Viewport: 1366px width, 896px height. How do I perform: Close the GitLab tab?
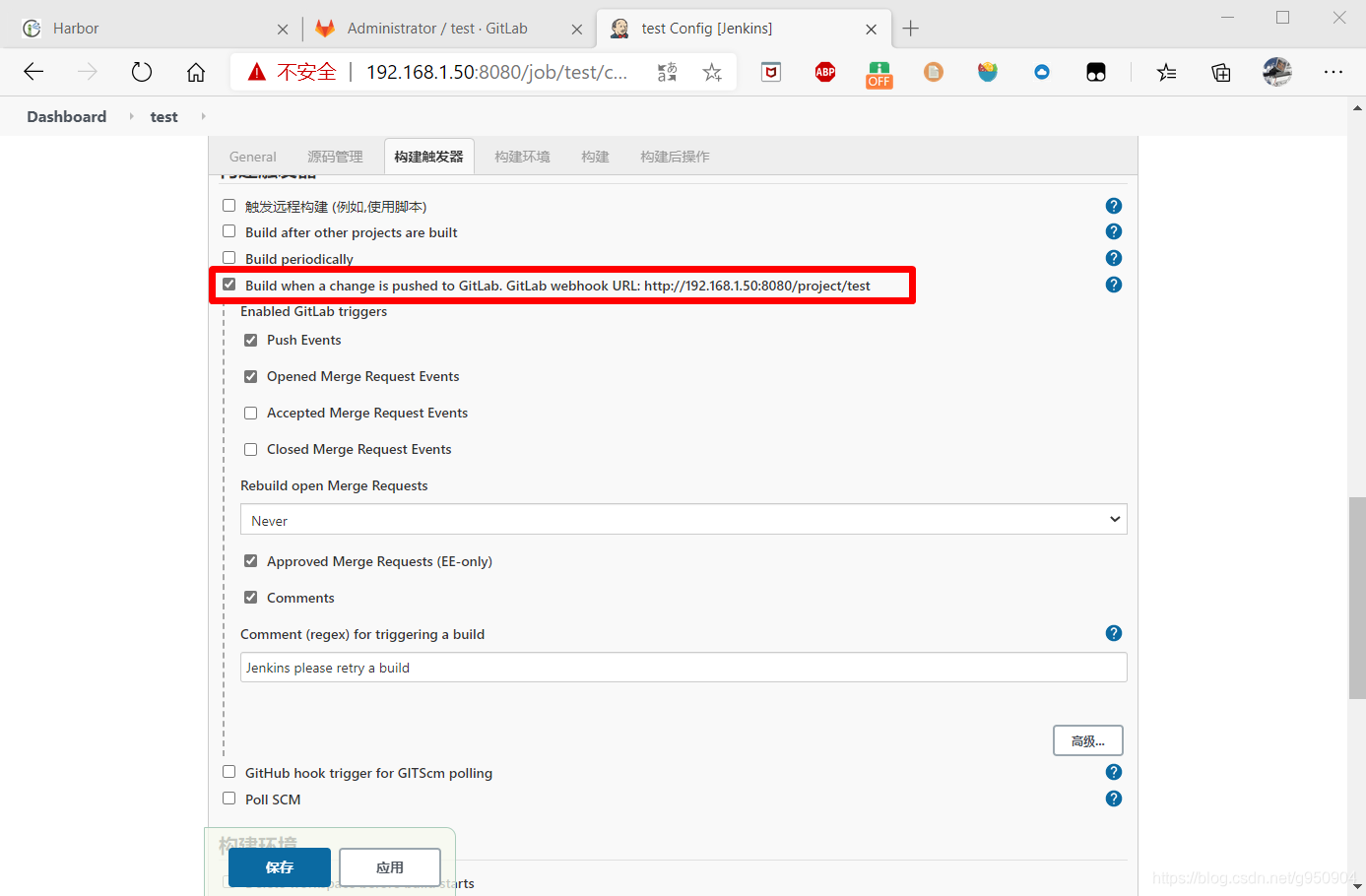tap(577, 30)
